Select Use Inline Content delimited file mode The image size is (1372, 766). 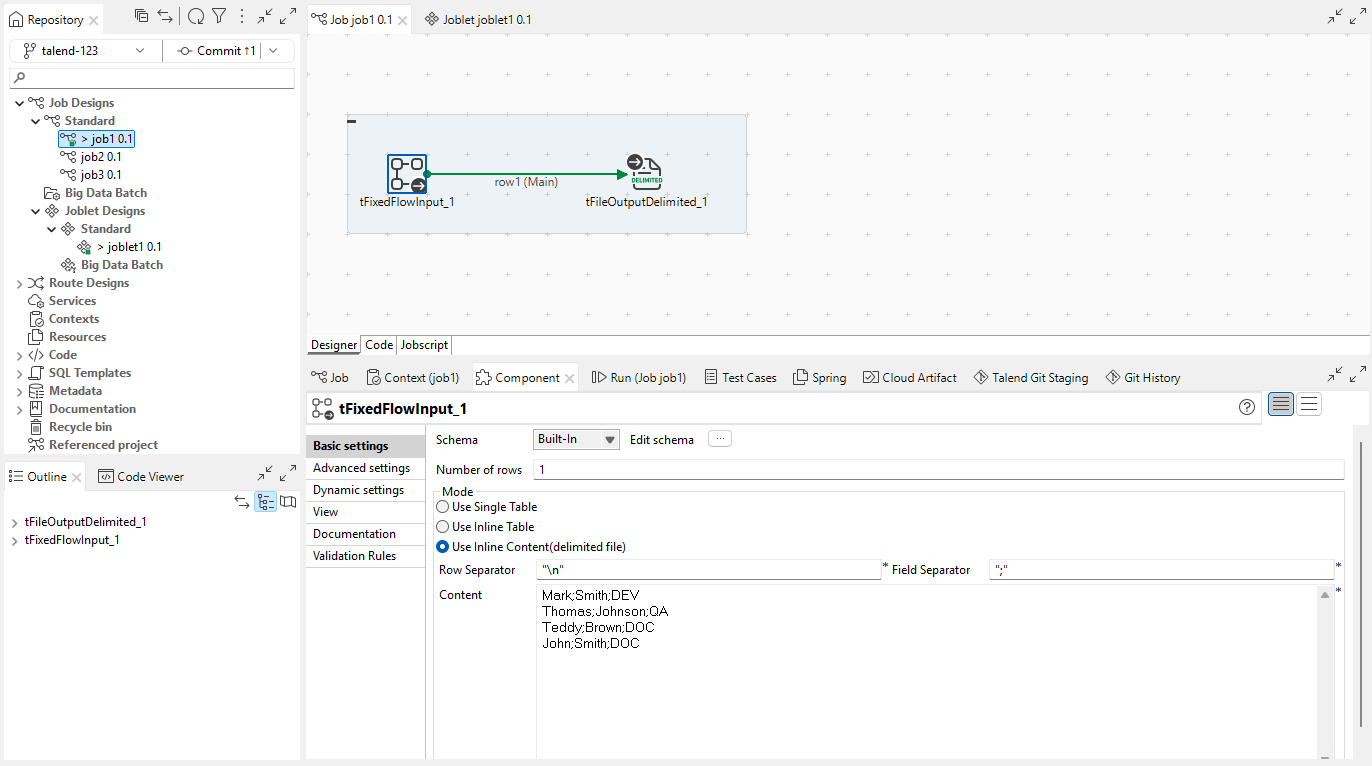442,547
